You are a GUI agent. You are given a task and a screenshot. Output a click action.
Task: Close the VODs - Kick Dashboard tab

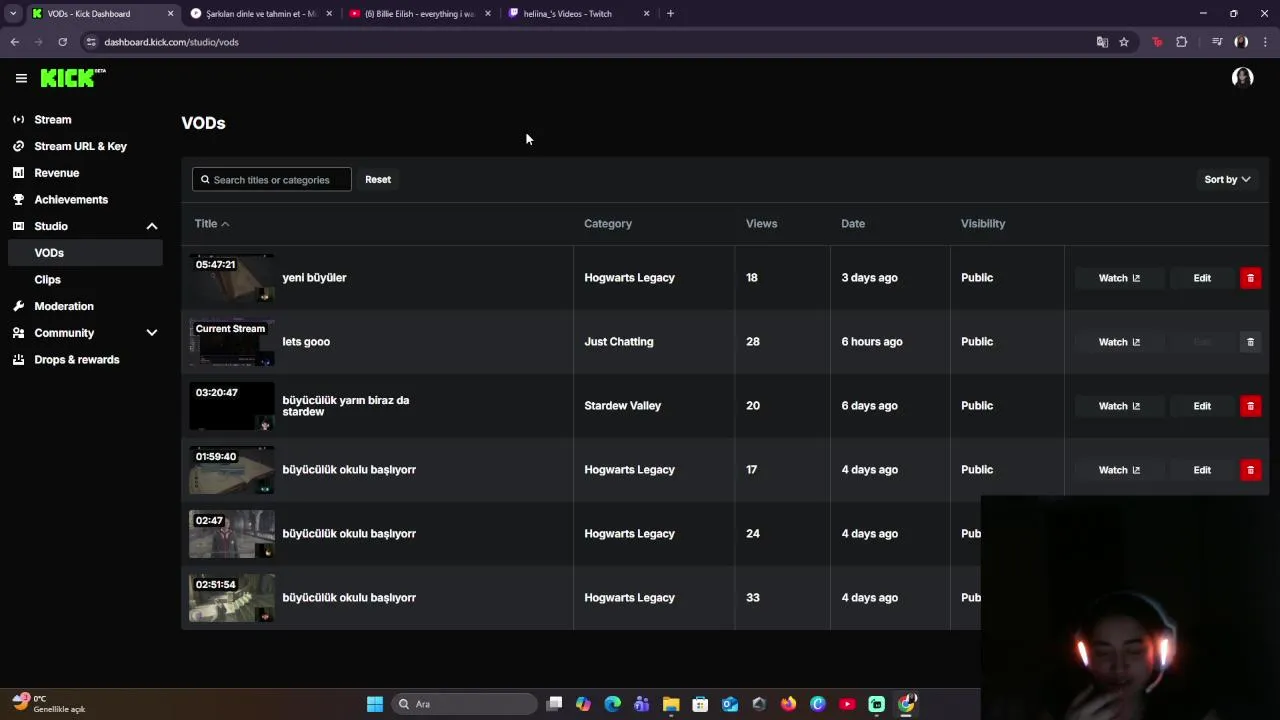(x=170, y=14)
